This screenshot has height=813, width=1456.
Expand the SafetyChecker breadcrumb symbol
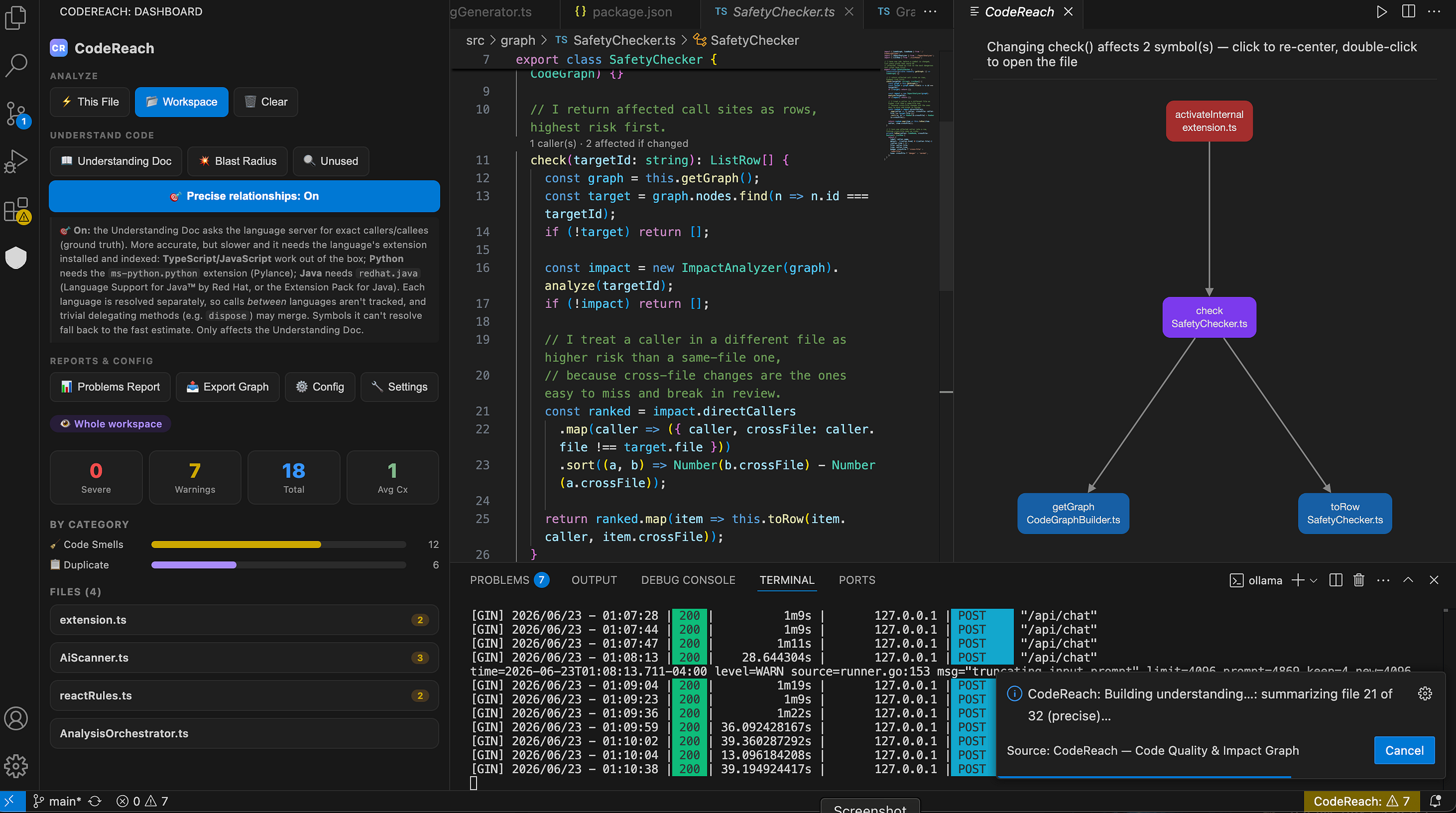click(746, 40)
